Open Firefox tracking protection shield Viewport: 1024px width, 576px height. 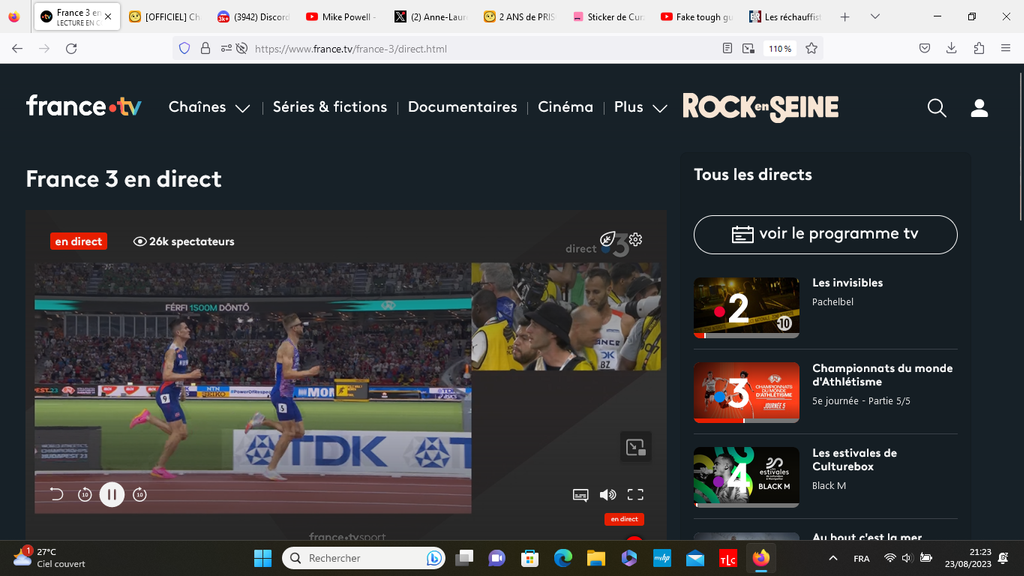tap(184, 48)
